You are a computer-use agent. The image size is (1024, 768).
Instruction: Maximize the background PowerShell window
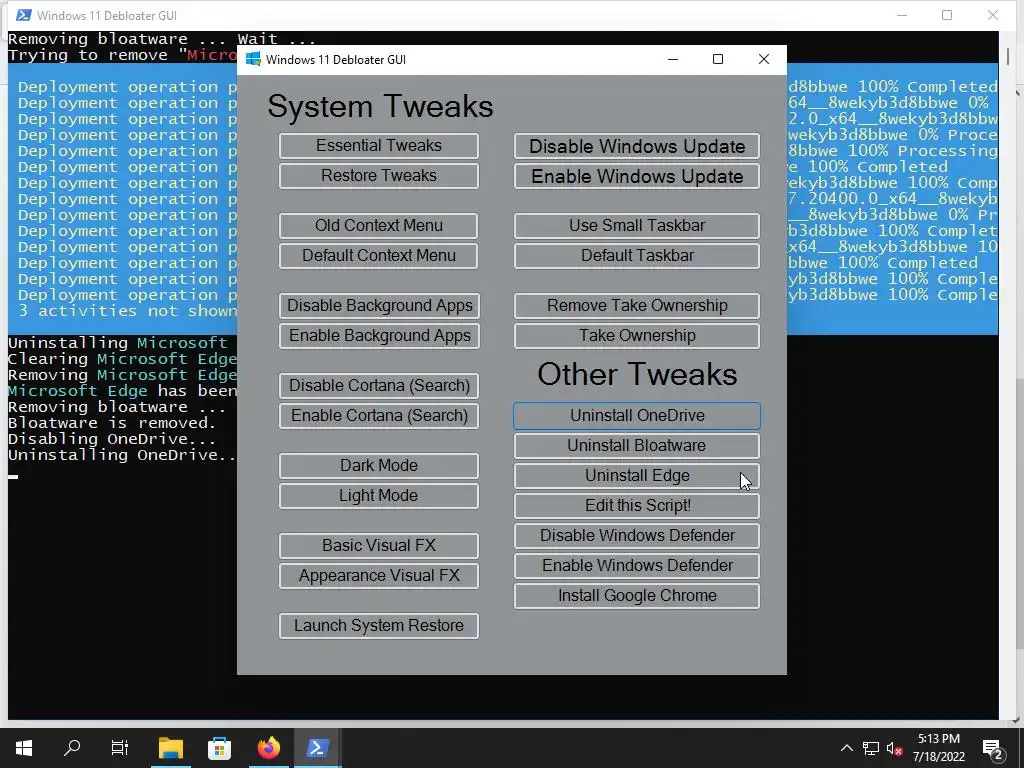[947, 15]
